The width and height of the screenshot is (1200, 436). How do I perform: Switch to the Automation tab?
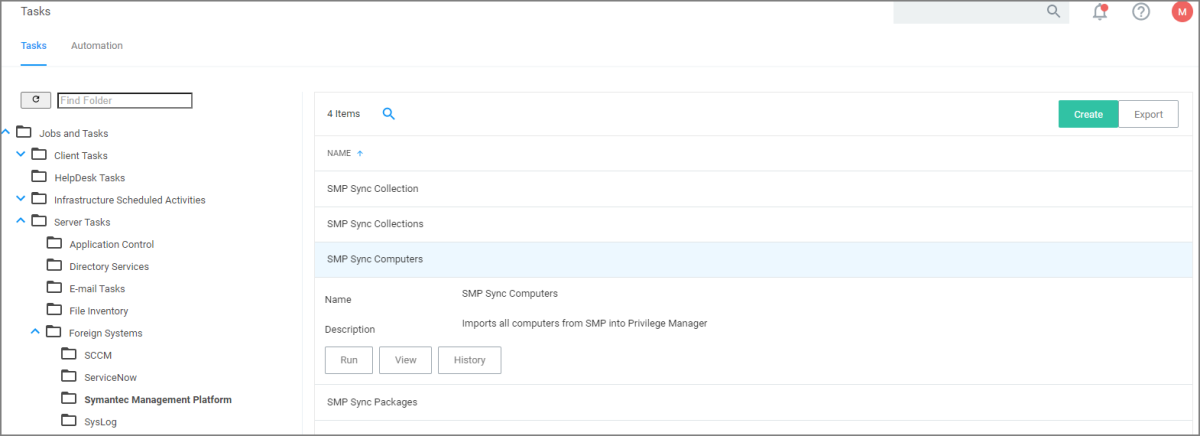(x=97, y=46)
